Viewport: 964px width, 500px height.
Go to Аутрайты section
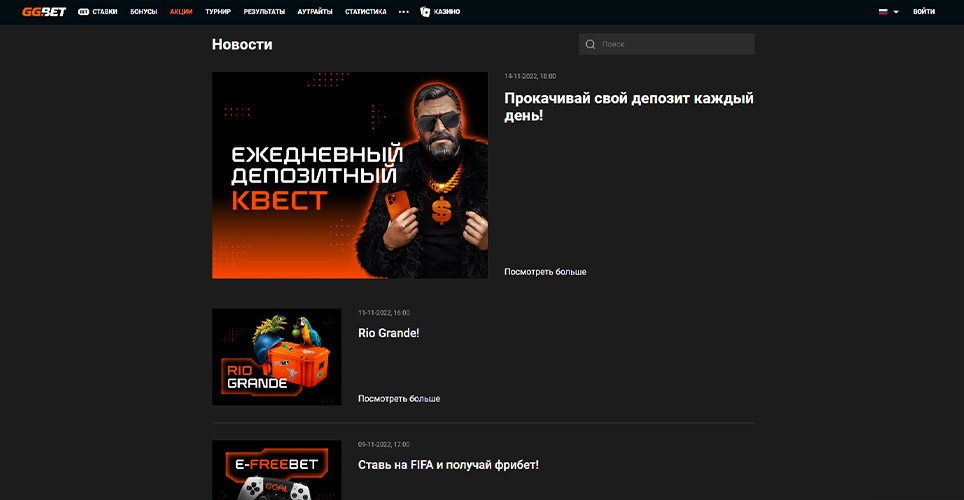tap(315, 12)
